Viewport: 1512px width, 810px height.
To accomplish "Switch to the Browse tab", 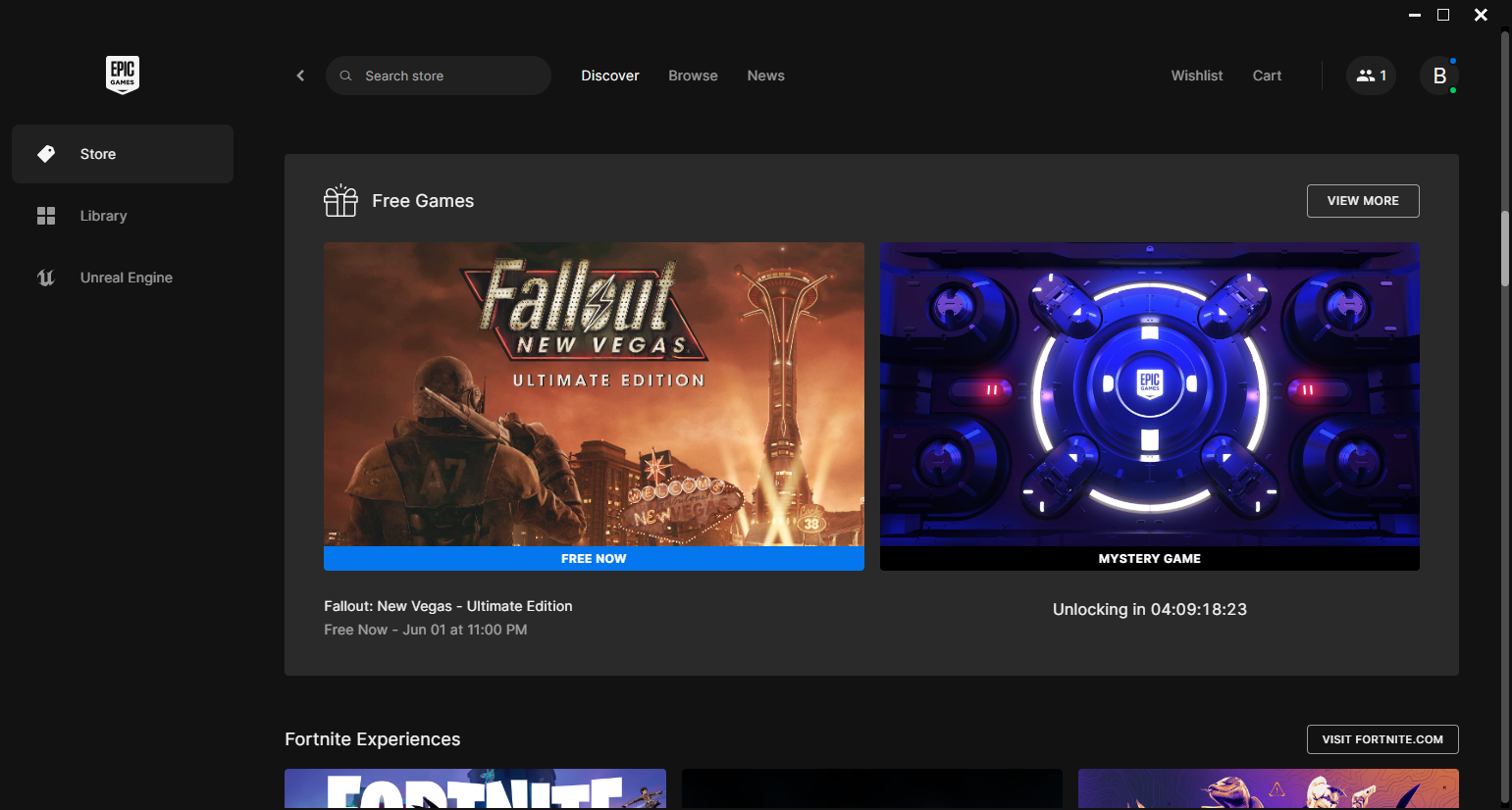I will coord(693,76).
